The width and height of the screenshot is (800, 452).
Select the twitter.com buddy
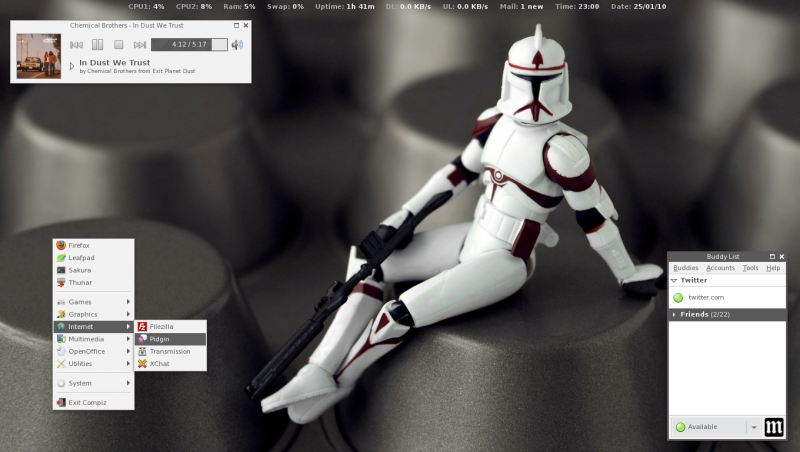click(727, 297)
